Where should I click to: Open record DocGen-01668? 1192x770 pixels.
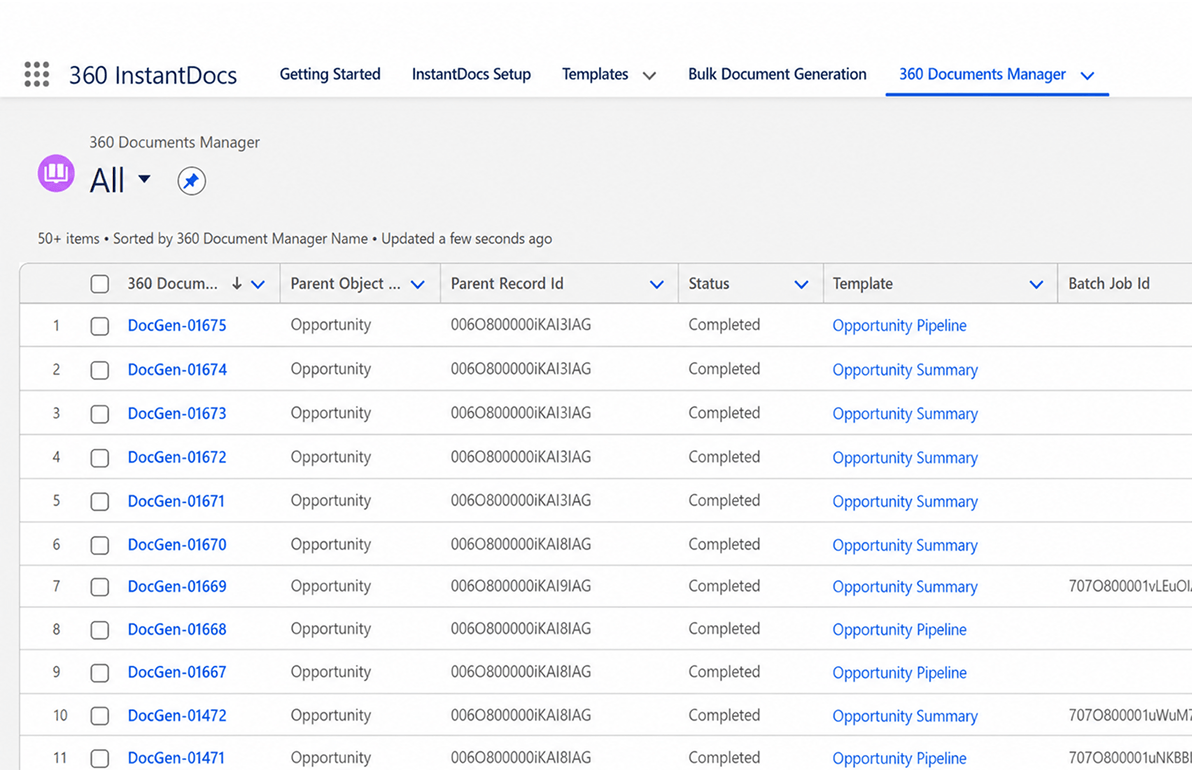[x=177, y=629]
